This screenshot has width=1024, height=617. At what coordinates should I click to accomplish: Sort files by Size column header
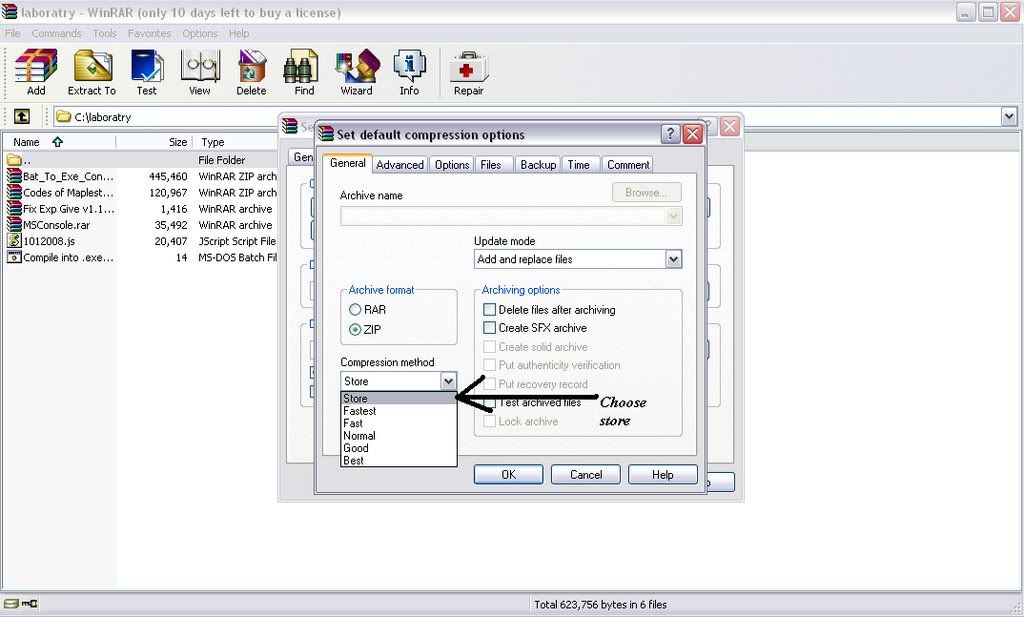(x=155, y=142)
